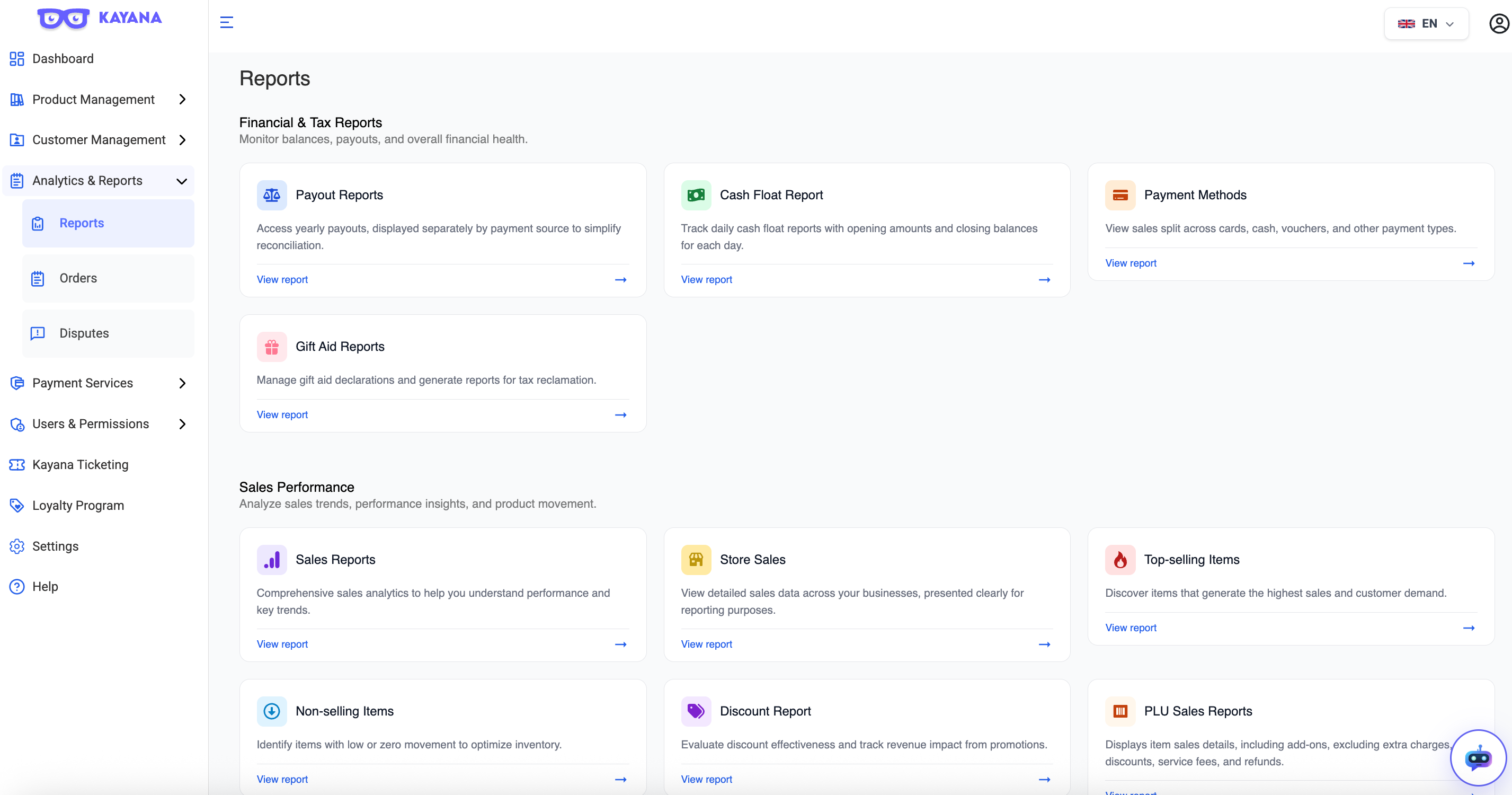Select Disputes in the sidebar

(108, 333)
